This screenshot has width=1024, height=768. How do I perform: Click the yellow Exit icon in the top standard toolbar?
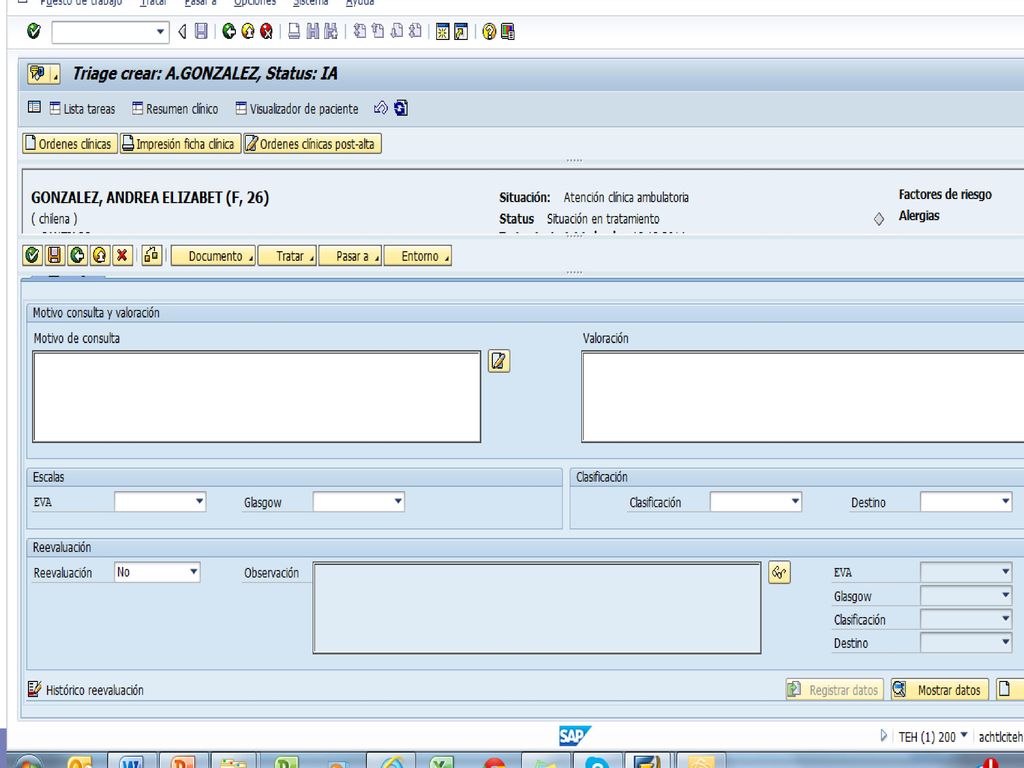pos(248,31)
